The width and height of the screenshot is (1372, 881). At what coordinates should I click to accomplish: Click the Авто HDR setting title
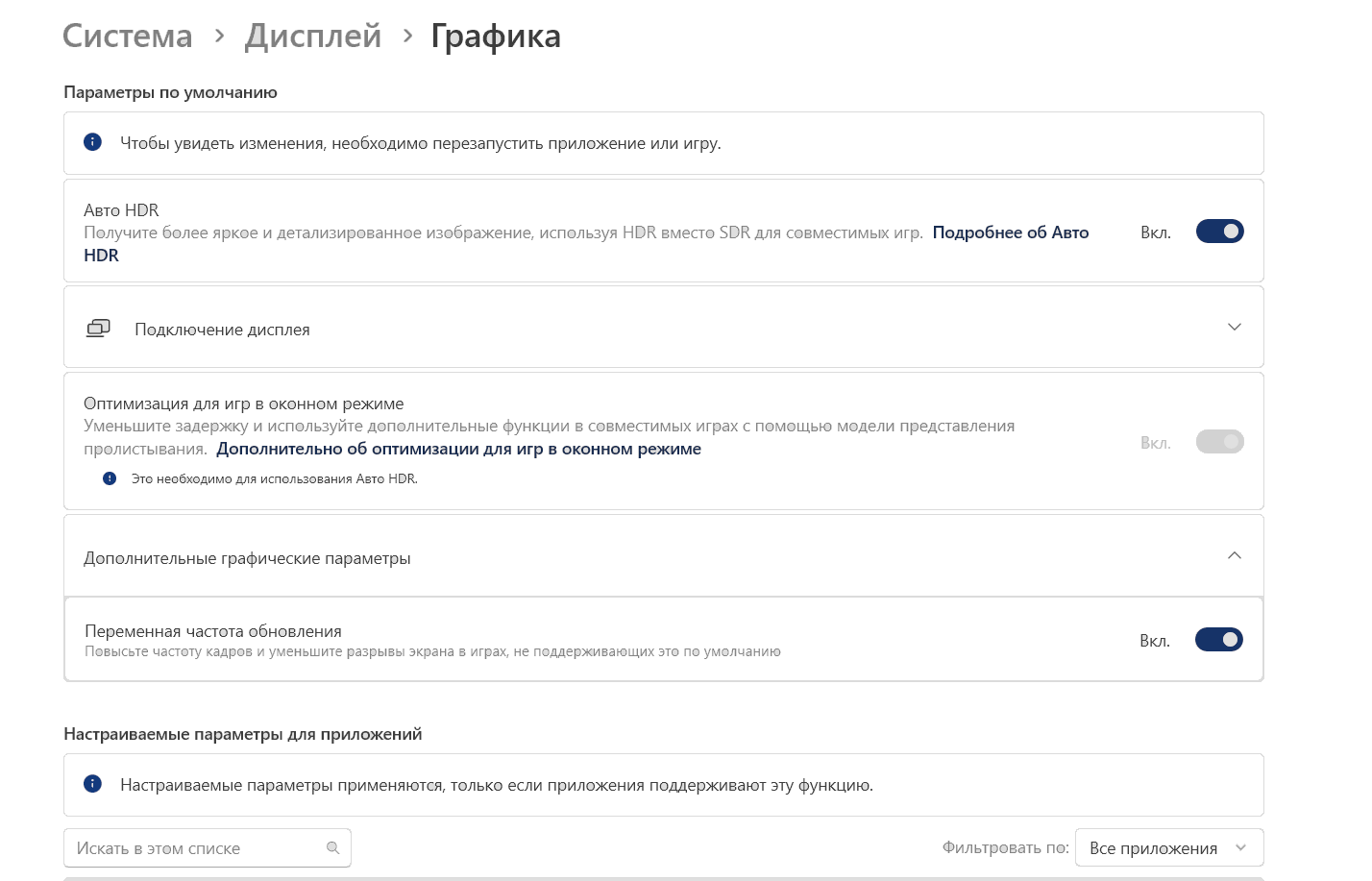click(121, 209)
